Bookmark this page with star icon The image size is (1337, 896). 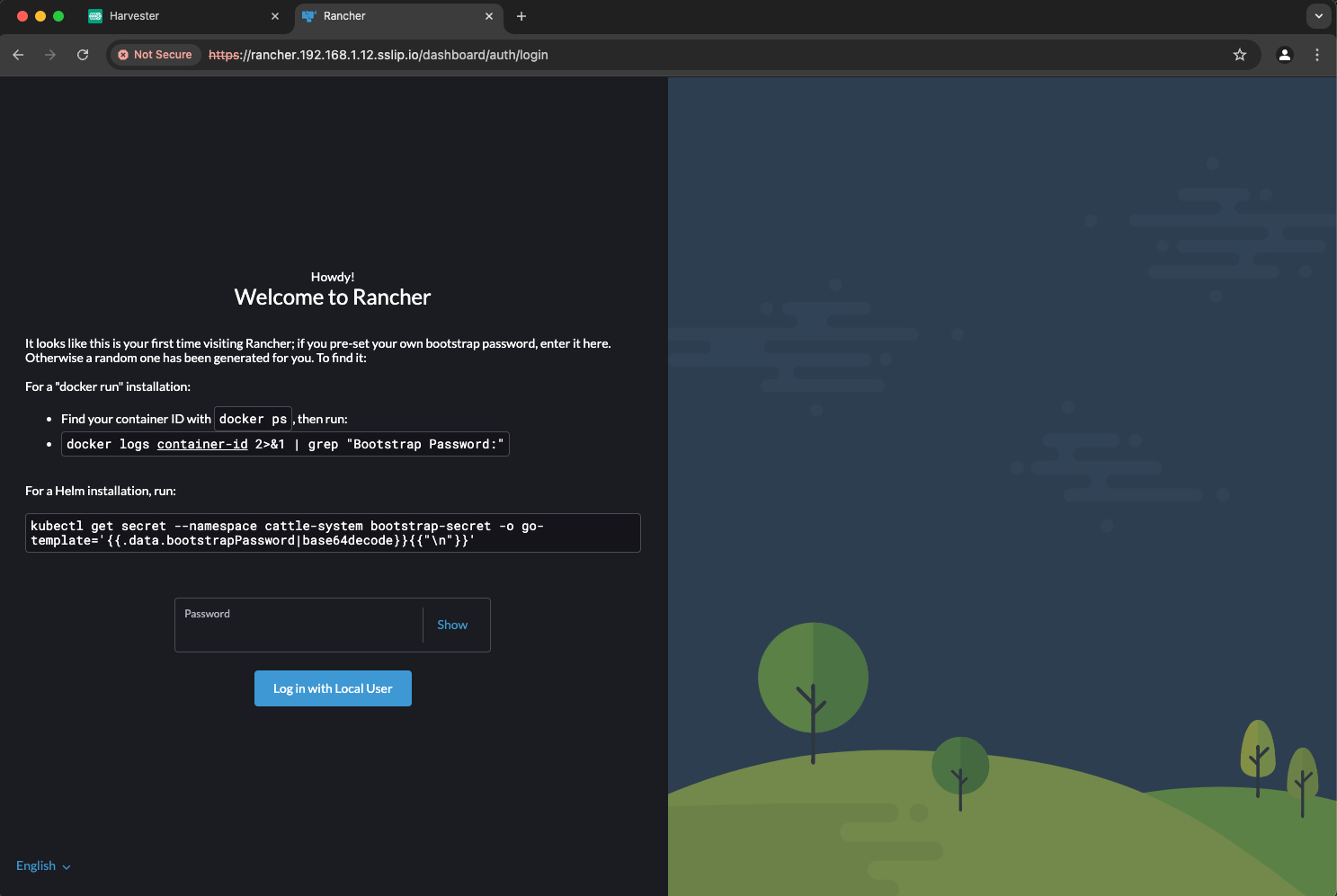coord(1240,55)
